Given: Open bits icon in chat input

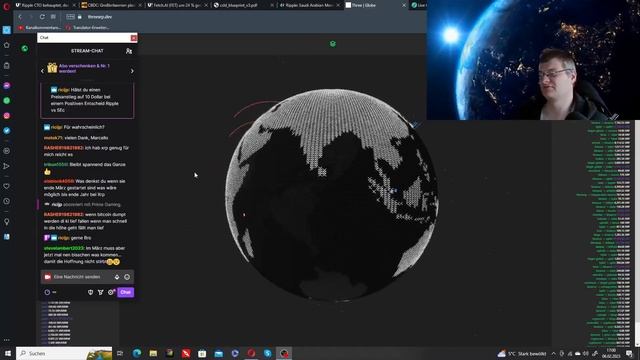Looking at the screenshot, I should [x=117, y=277].
